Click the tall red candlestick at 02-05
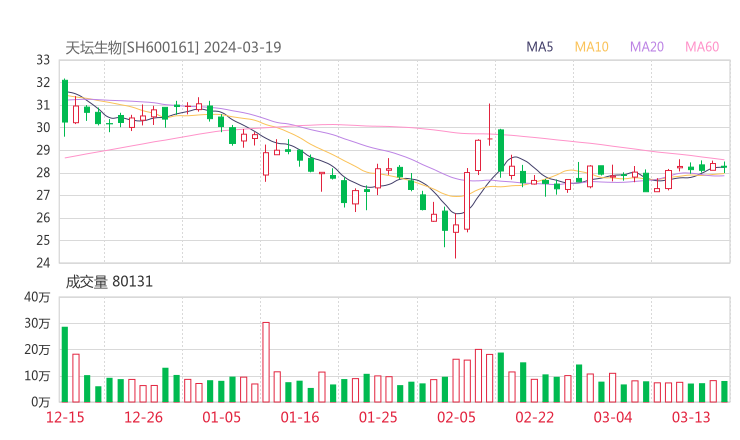The image size is (740, 440). pos(467,201)
